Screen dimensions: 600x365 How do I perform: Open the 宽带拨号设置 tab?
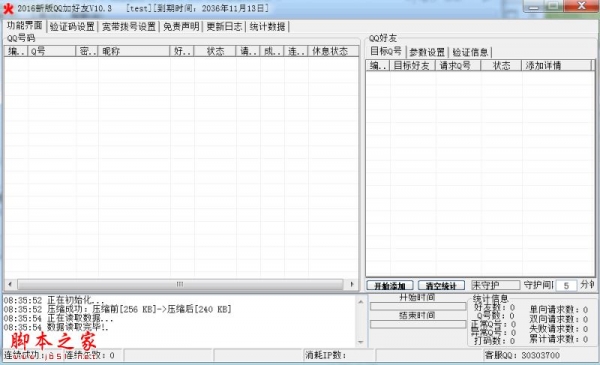tap(129, 26)
